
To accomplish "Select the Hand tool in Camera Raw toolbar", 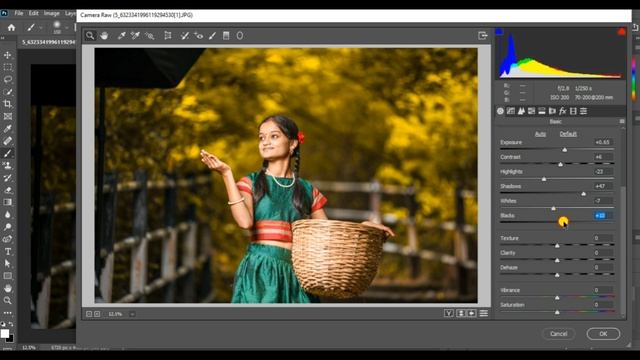I will (104, 36).
